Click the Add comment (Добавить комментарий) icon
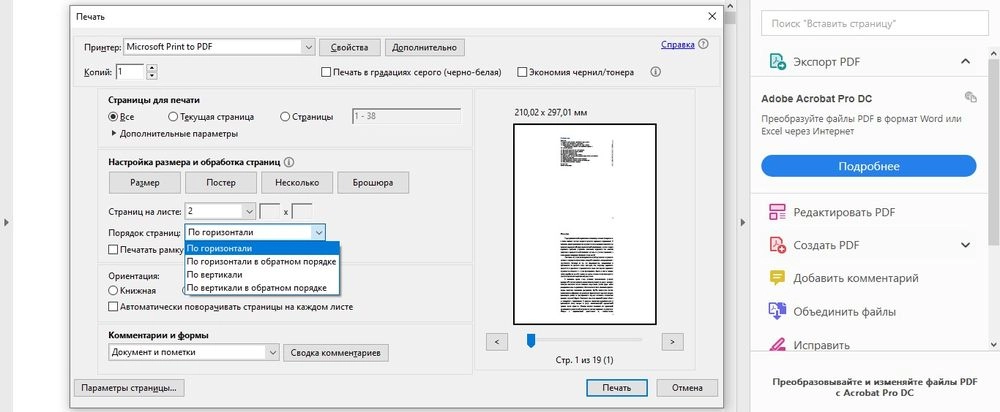The height and width of the screenshot is (412, 1000). click(777, 278)
